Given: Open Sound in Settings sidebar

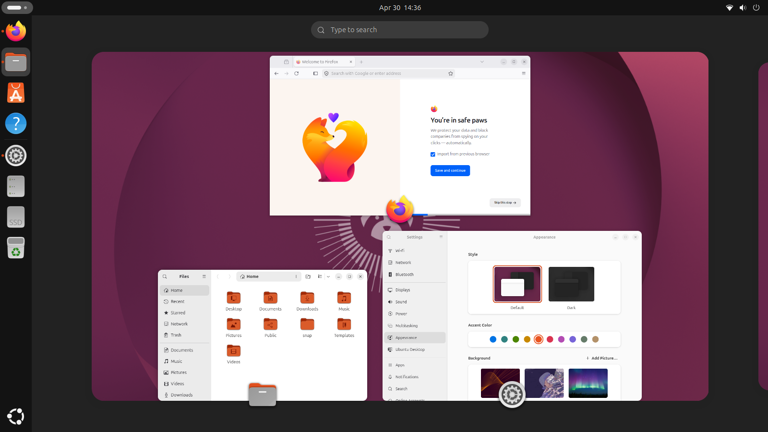Looking at the screenshot, I should (415, 302).
